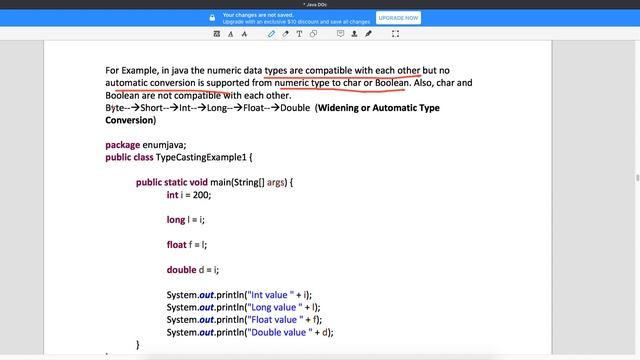The image size is (640, 360).
Task: Click the lock icon in blue banner
Action: (212, 18)
